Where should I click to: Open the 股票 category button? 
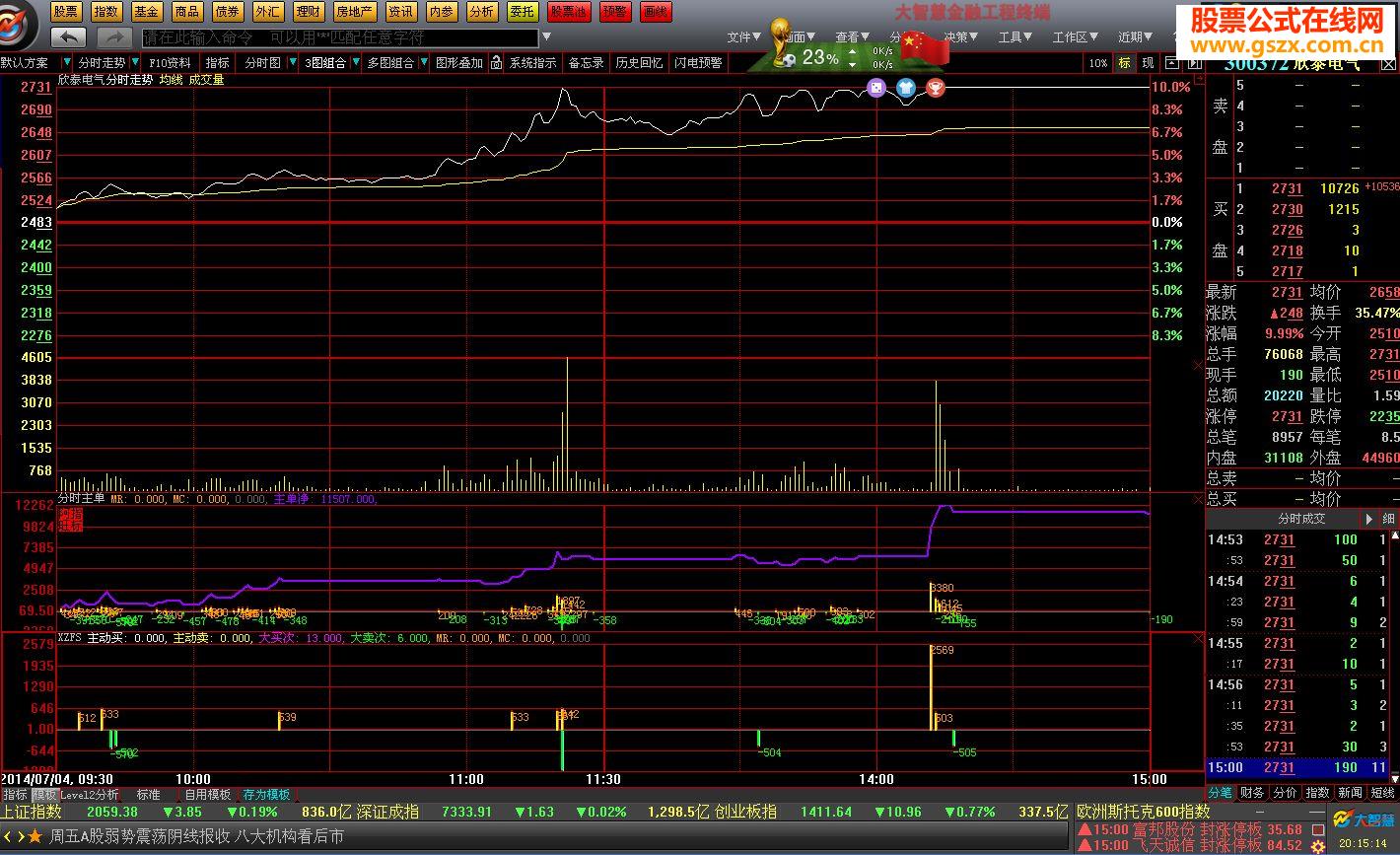point(66,12)
